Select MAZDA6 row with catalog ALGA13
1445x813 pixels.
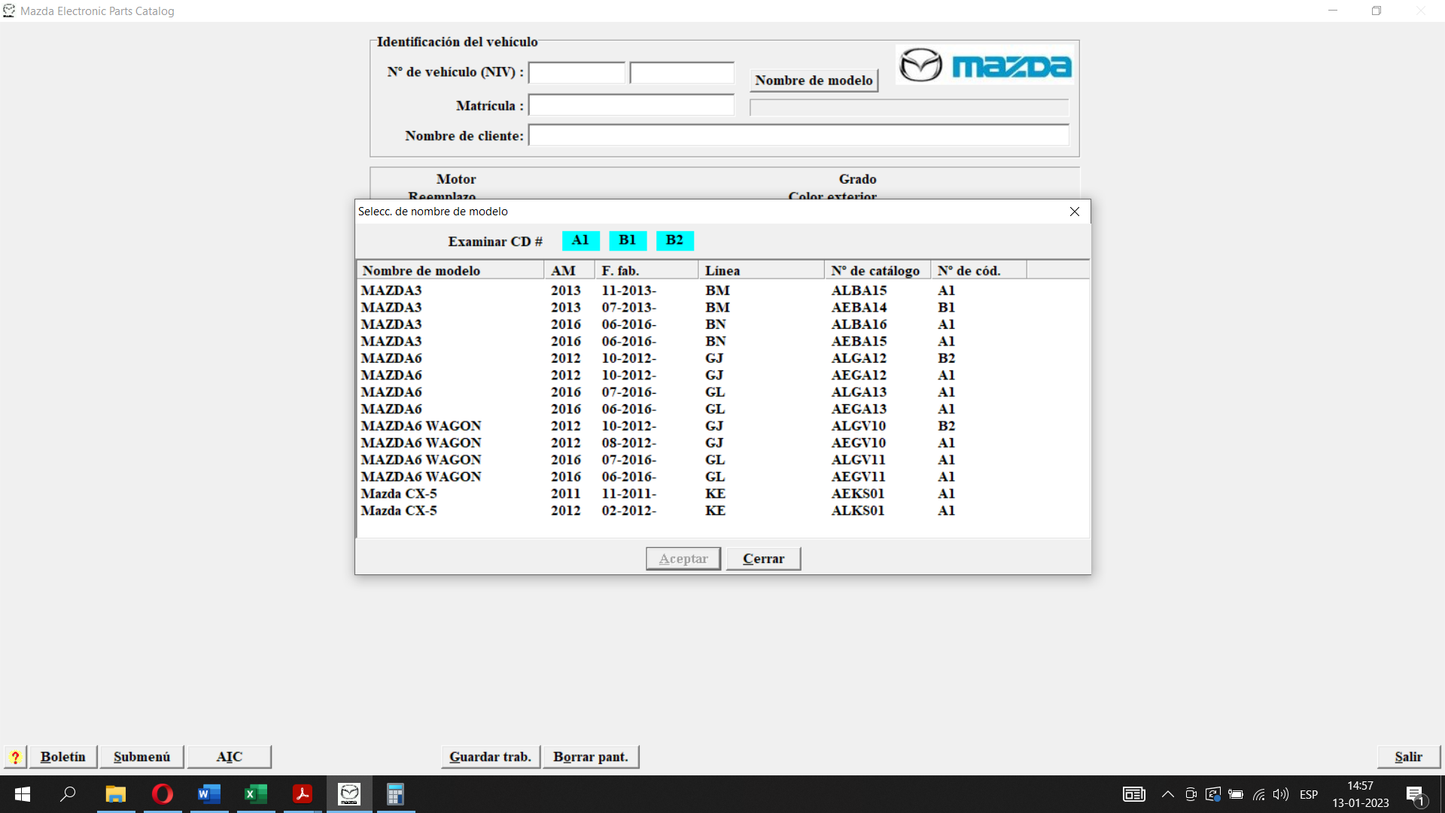pos(722,392)
